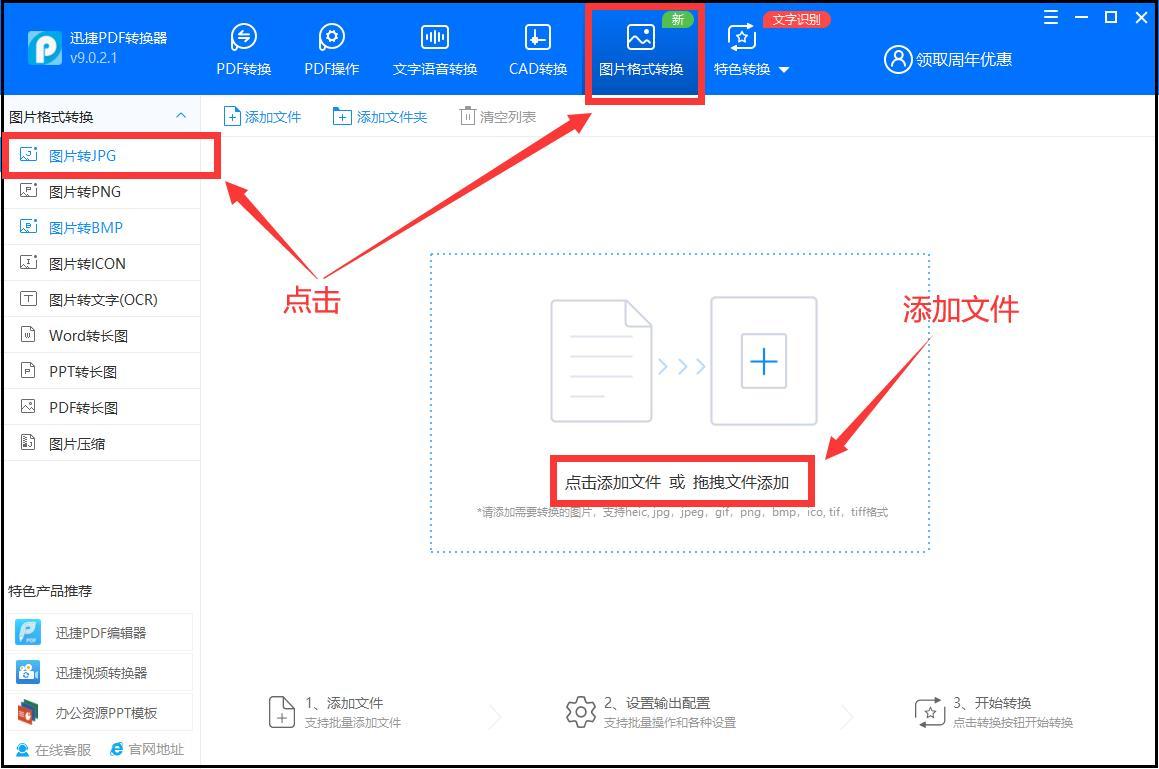Open the 迅捷PDF编辑器 recommended product
Image resolution: width=1159 pixels, height=769 pixels.
(x=100, y=631)
